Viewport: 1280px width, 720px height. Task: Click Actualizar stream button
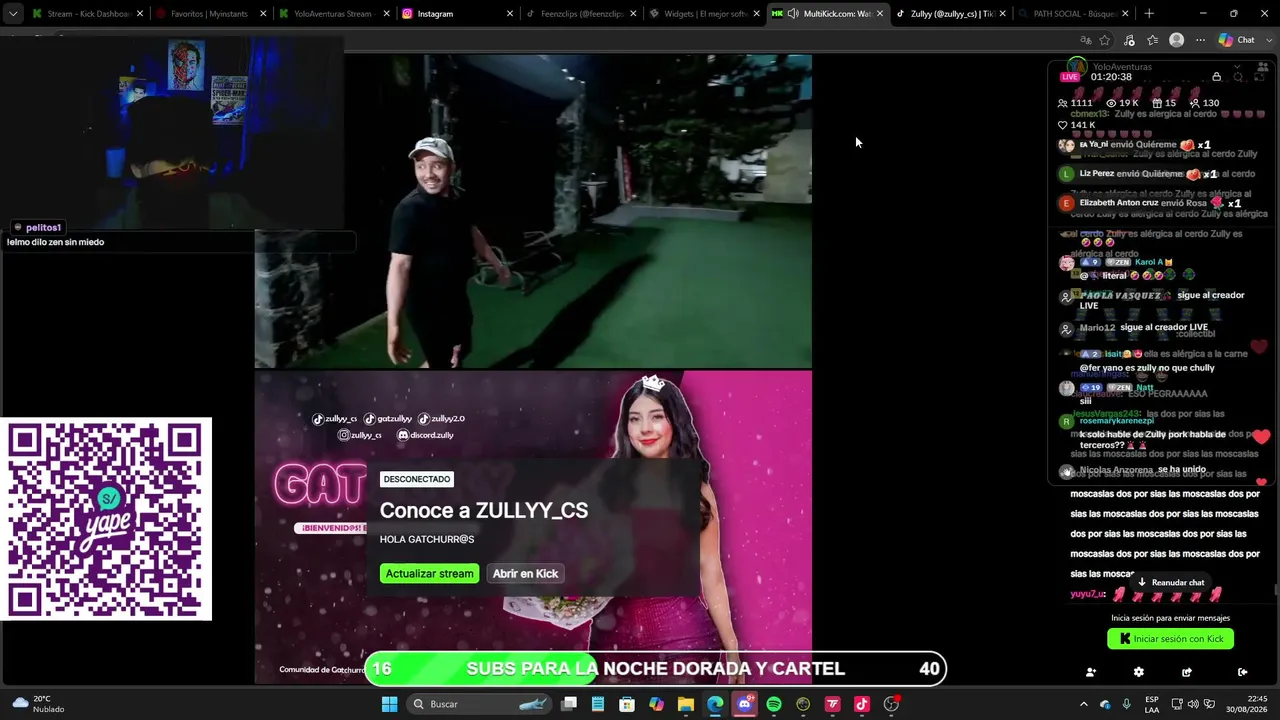(x=429, y=573)
